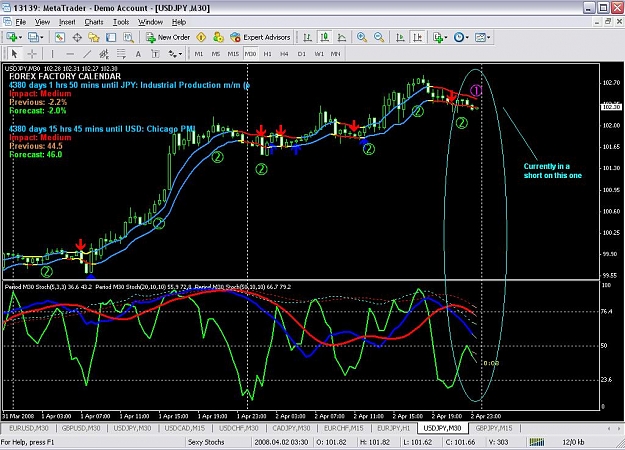Switch to MN monthly timeframe
The height and width of the screenshot is (450, 625).
(x=336, y=54)
